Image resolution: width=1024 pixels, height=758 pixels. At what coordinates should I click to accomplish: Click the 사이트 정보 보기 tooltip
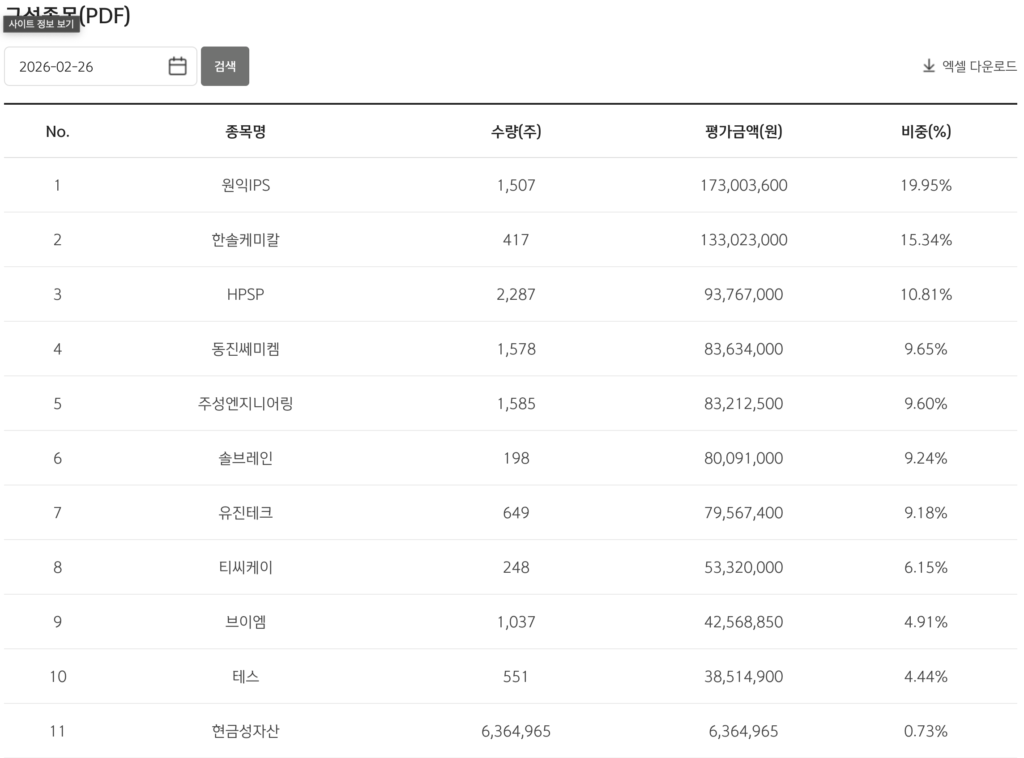tap(41, 24)
